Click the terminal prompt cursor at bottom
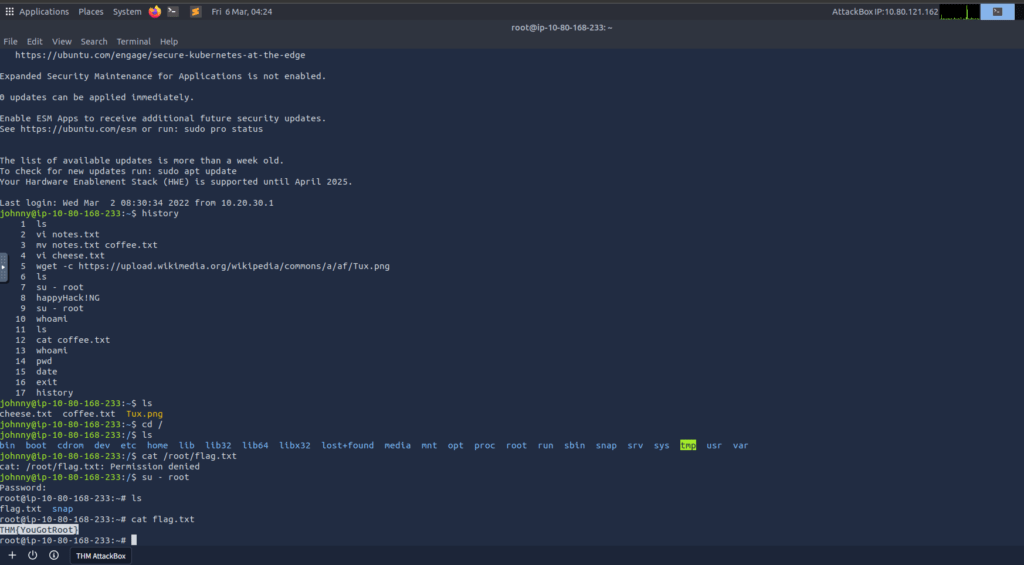This screenshot has width=1024, height=565. click(133, 540)
